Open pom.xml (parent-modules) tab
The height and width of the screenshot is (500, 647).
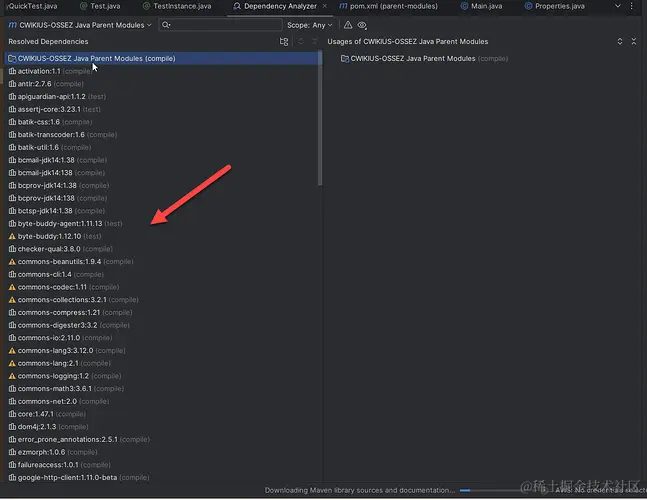click(389, 6)
